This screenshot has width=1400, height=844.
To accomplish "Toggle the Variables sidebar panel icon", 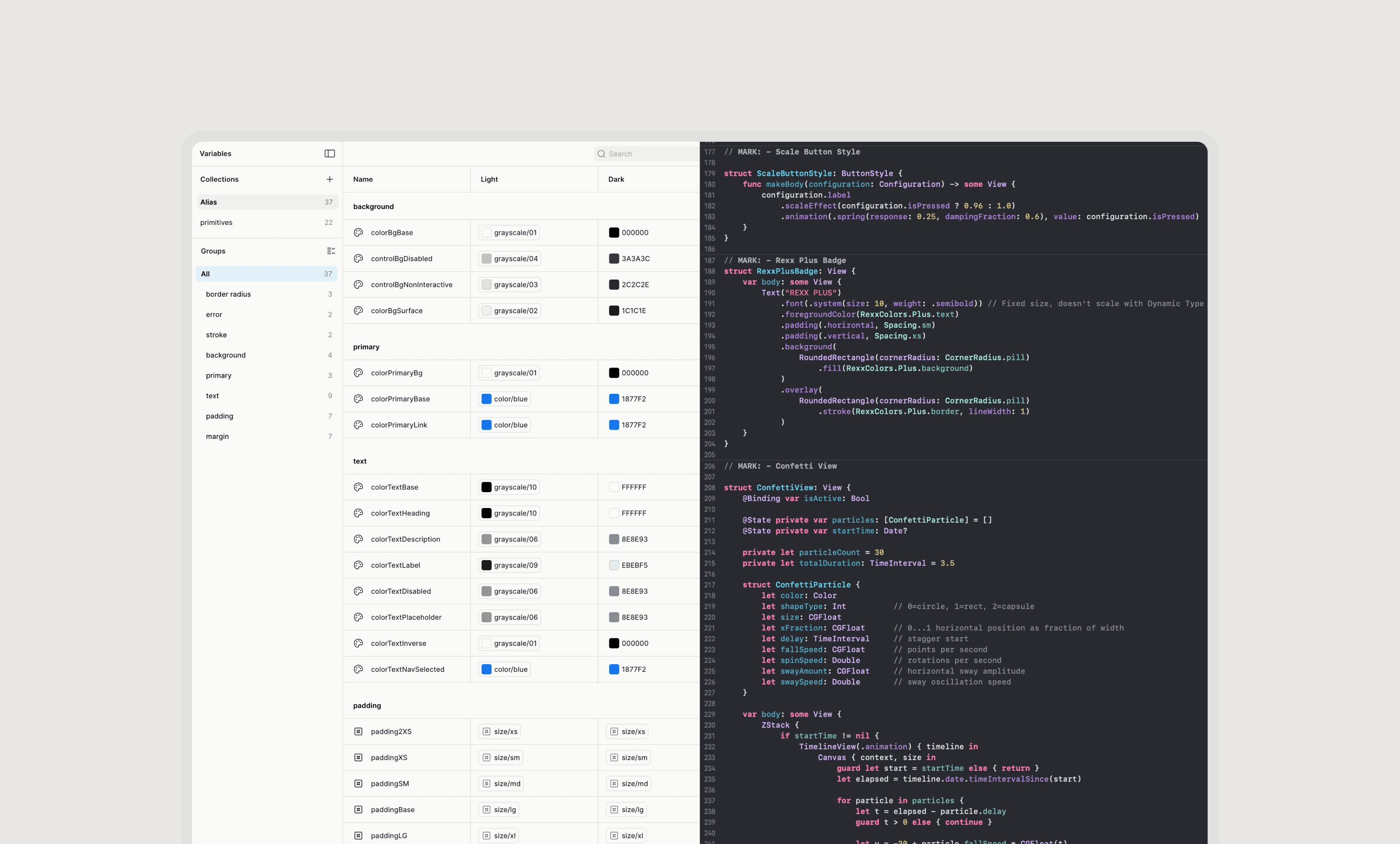I will [x=329, y=154].
